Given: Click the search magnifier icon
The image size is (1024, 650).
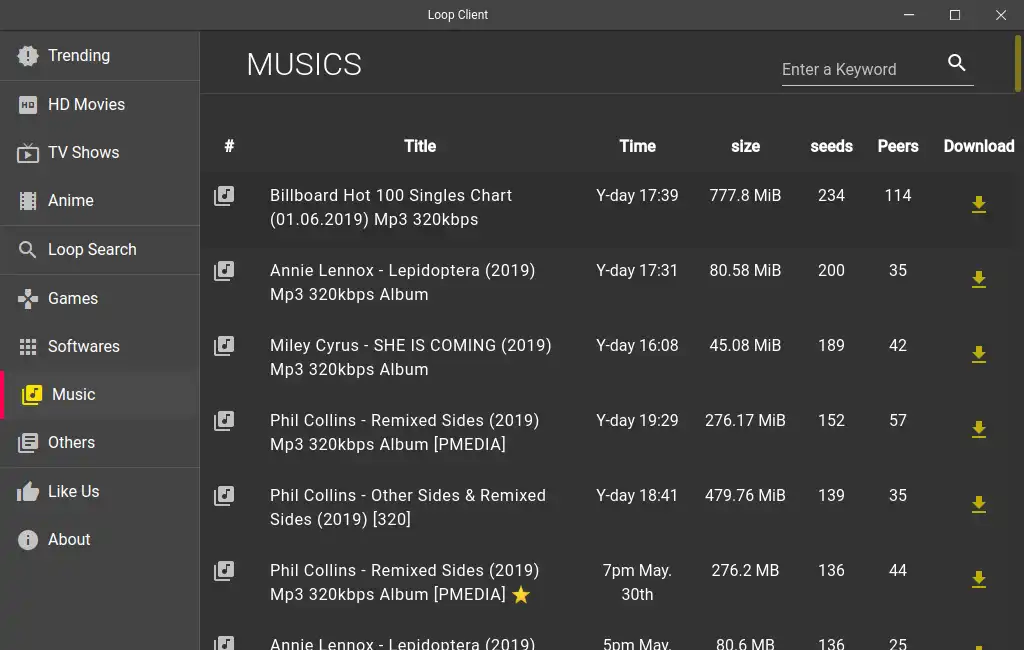Looking at the screenshot, I should coord(957,63).
